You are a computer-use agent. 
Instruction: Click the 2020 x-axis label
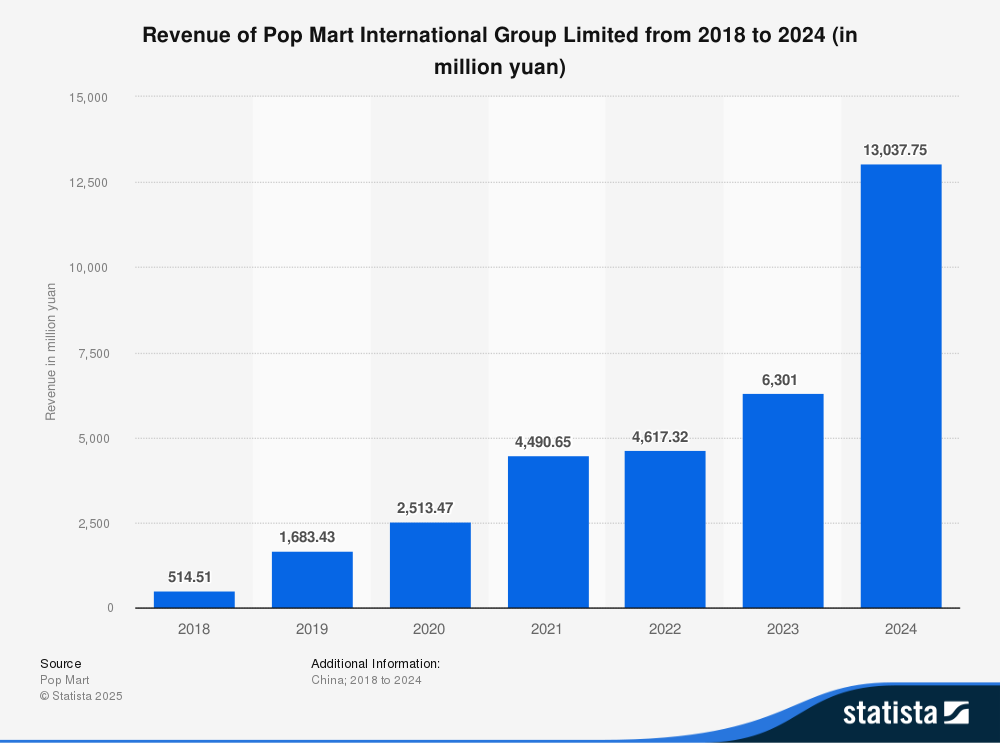[x=429, y=629]
